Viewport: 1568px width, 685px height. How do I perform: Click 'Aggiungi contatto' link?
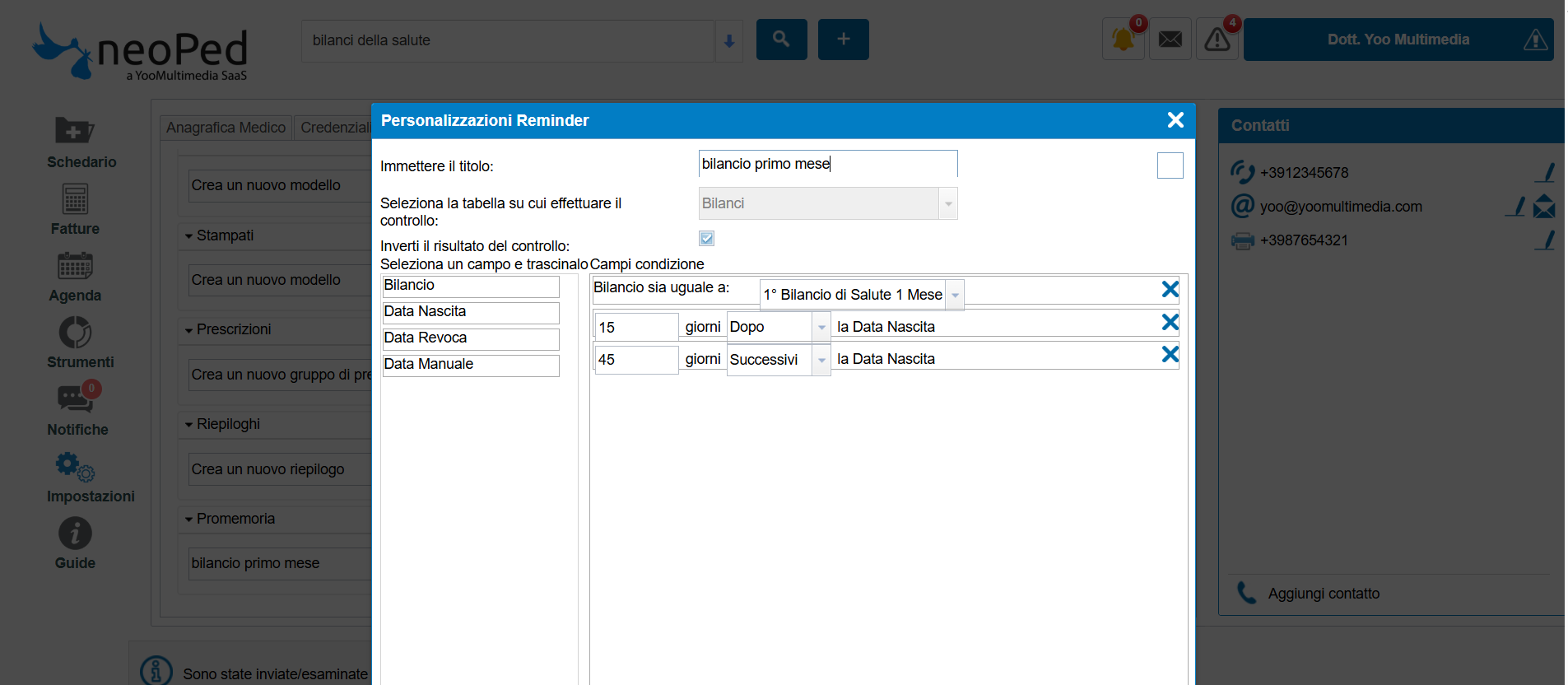tap(1323, 594)
